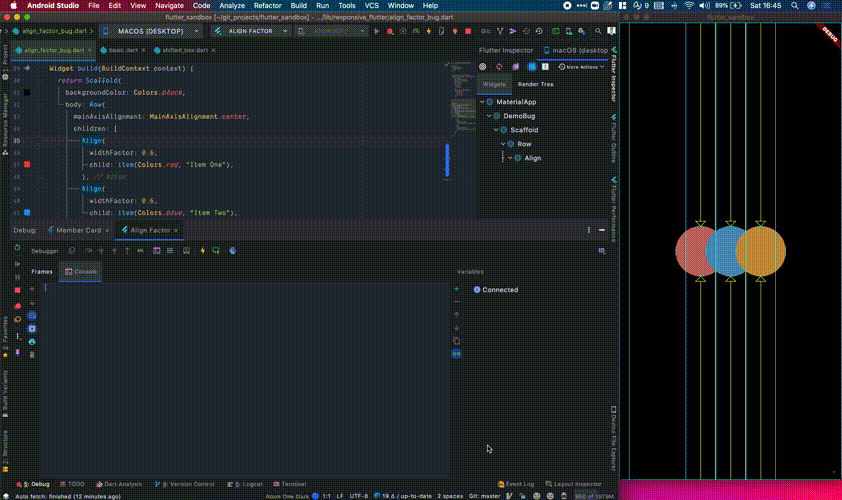Screen dimensions: 842x500
Task: Add a new watch with plus icon
Action: (x=457, y=289)
